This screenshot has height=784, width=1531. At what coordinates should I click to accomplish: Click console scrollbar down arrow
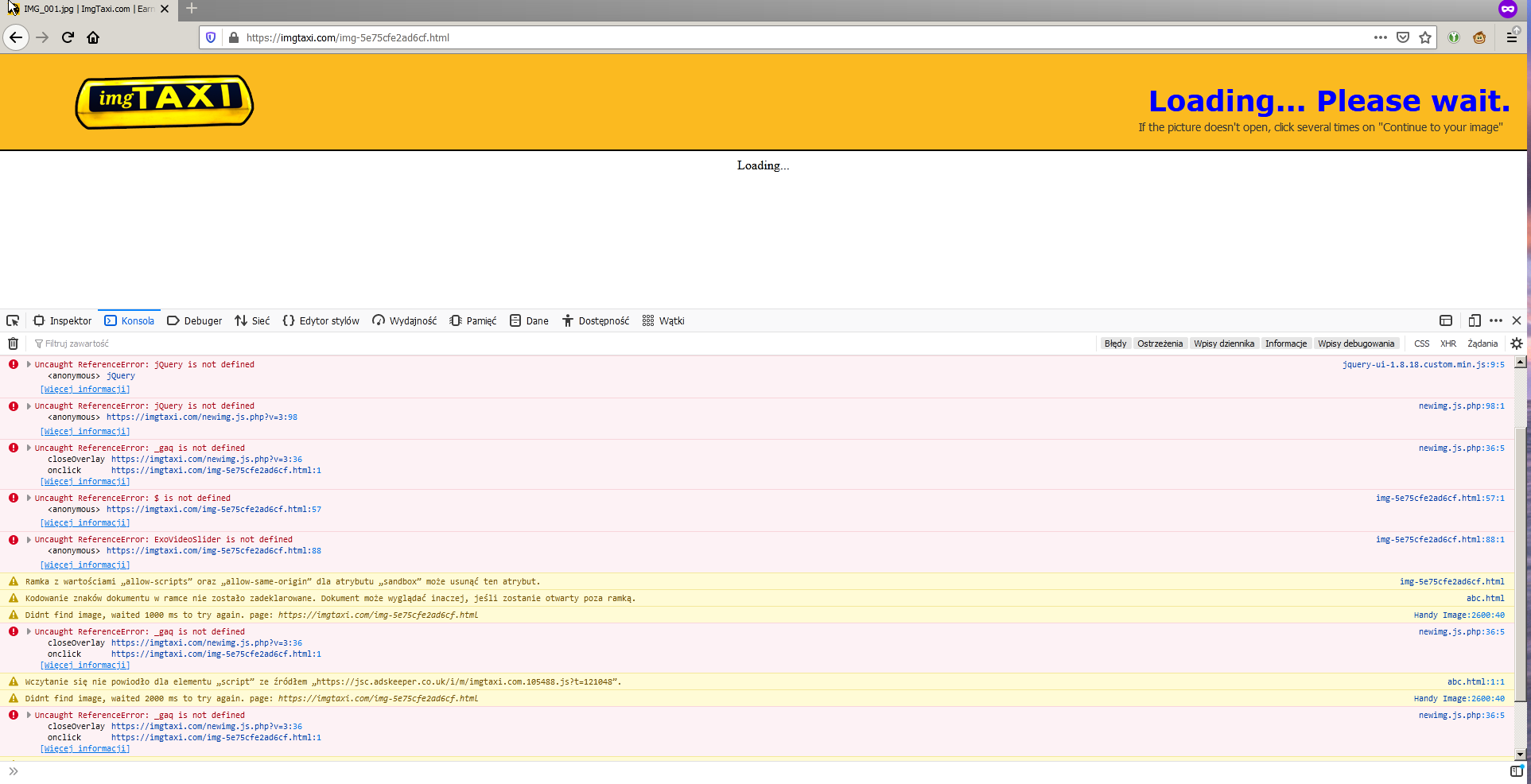pyautogui.click(x=1520, y=754)
